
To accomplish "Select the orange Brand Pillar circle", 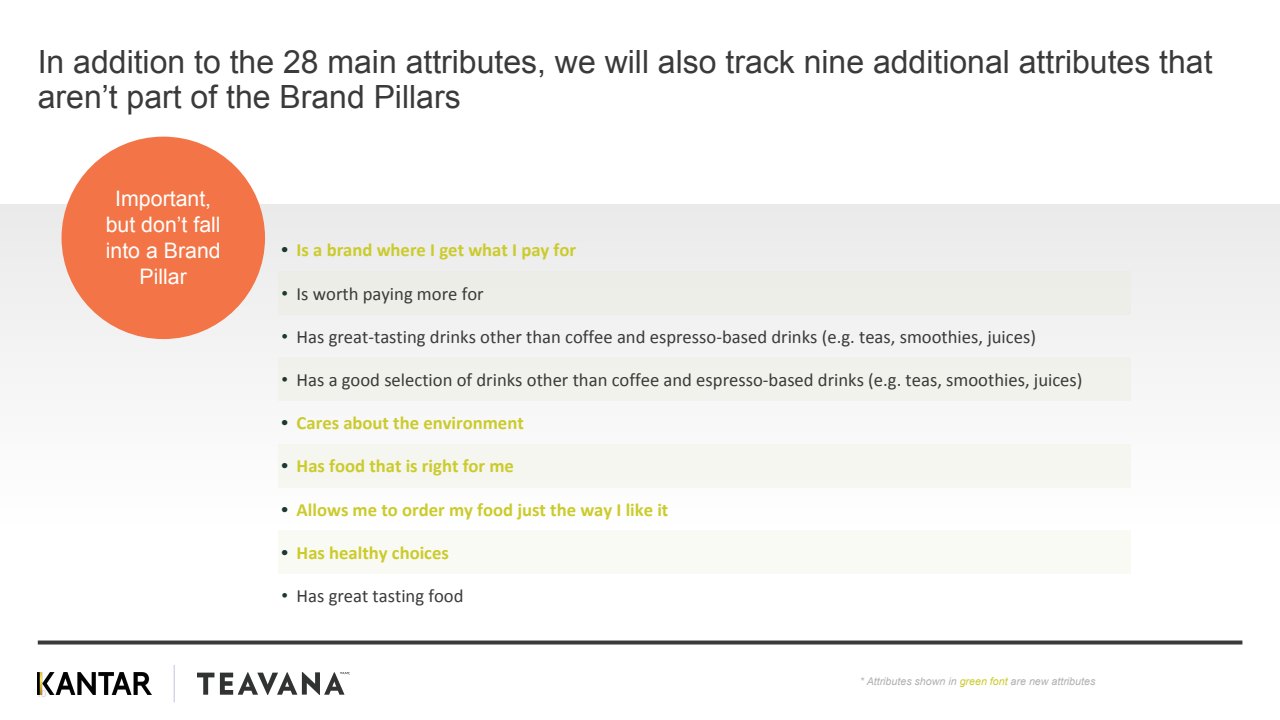I will tap(163, 238).
